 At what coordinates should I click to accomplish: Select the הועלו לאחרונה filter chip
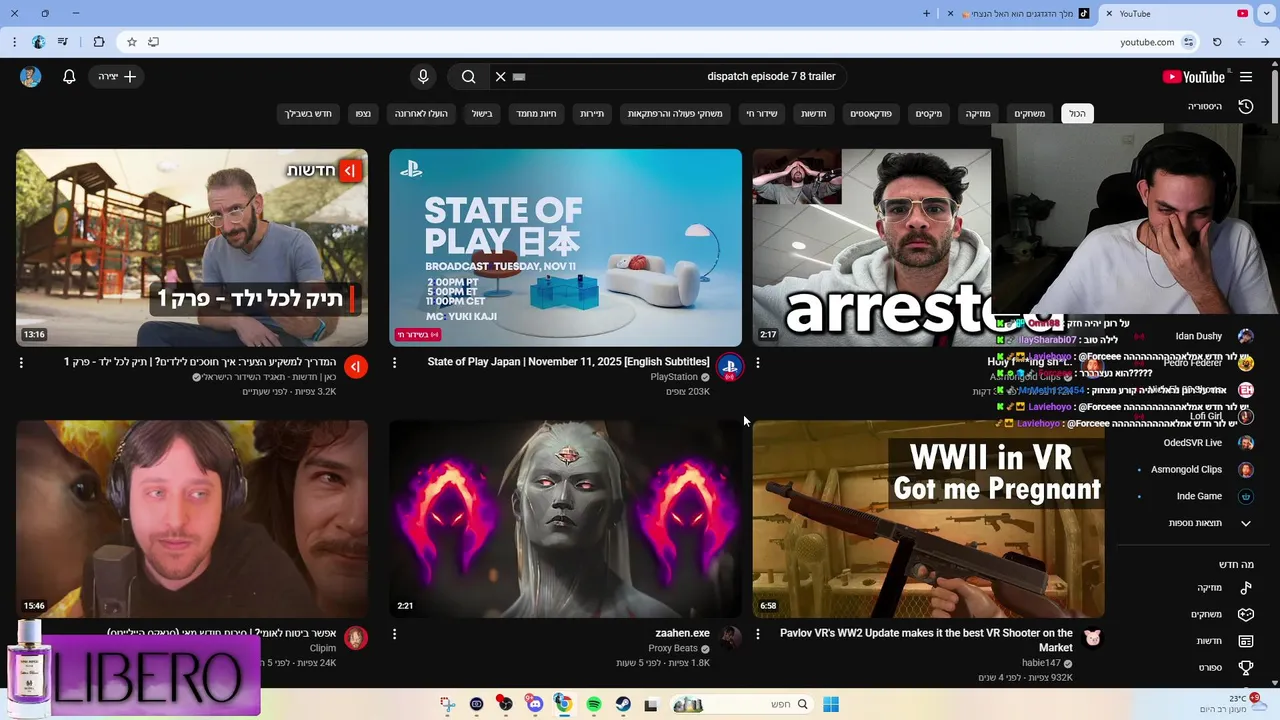tap(421, 114)
